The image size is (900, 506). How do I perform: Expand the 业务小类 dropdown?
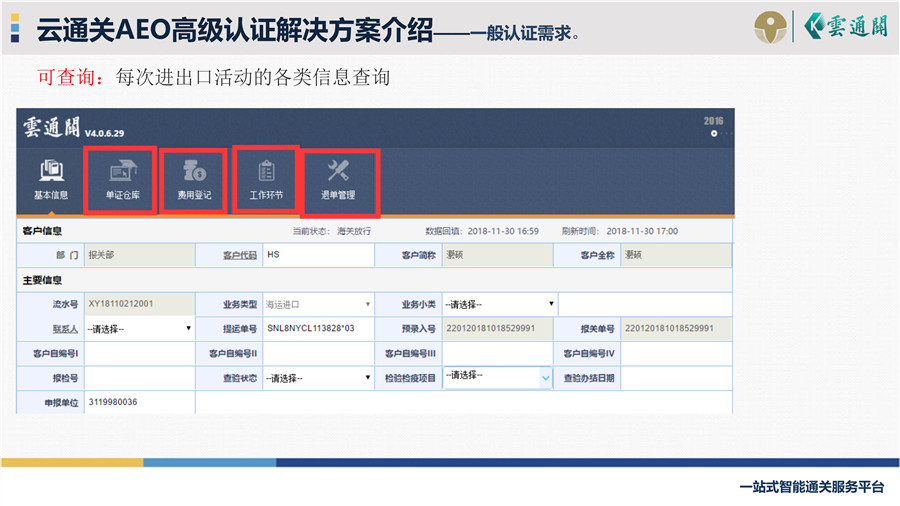[499, 305]
